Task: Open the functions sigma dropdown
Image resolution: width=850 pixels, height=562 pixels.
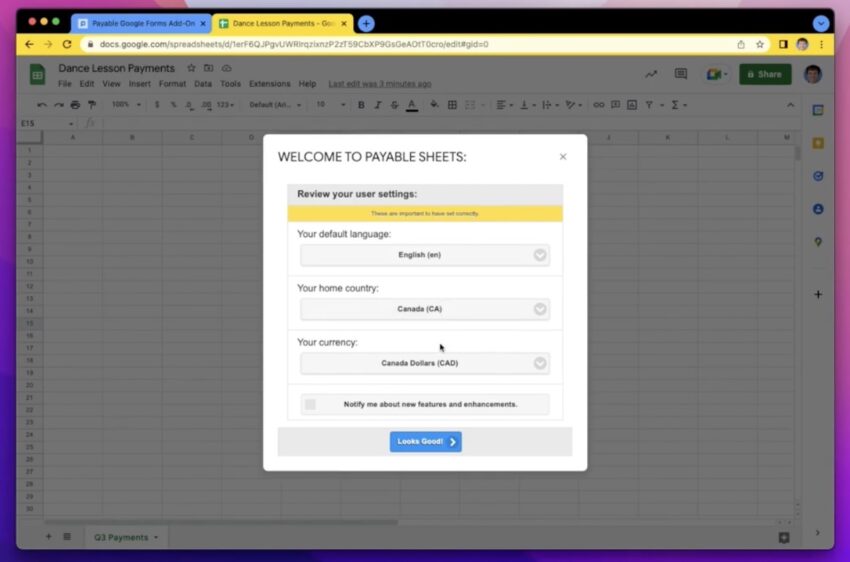Action: click(x=679, y=105)
